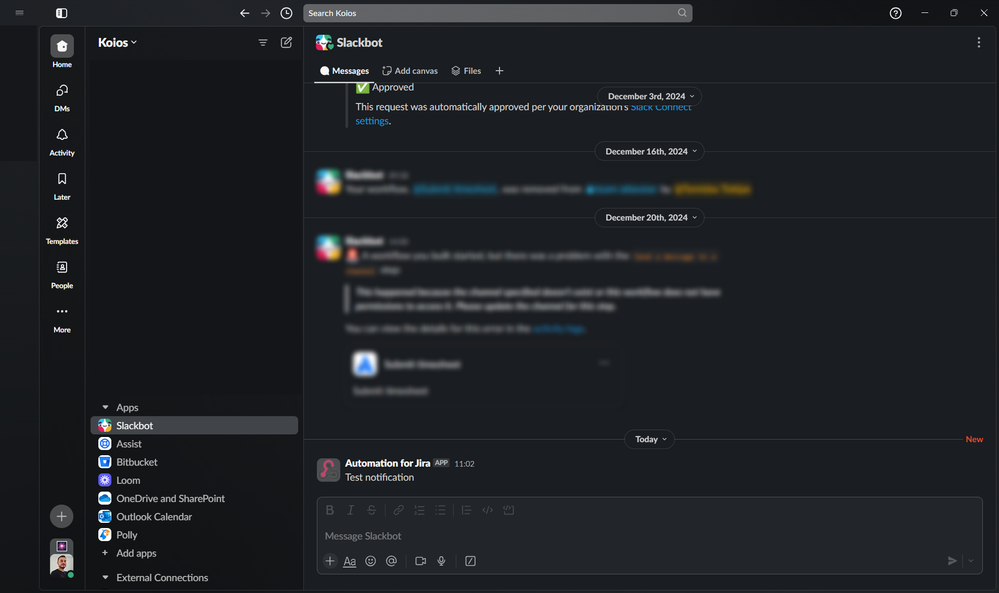Open the December 16th, 2024 date dropdown

click(650, 152)
